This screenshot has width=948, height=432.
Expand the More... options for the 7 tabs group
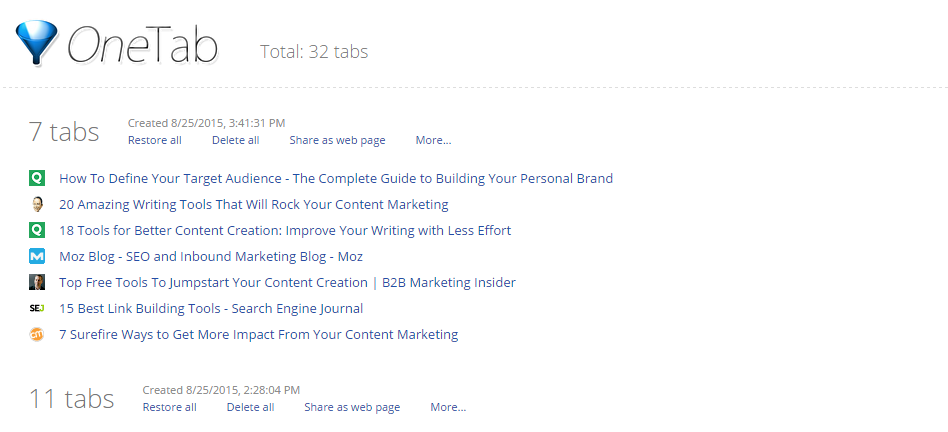click(x=433, y=140)
